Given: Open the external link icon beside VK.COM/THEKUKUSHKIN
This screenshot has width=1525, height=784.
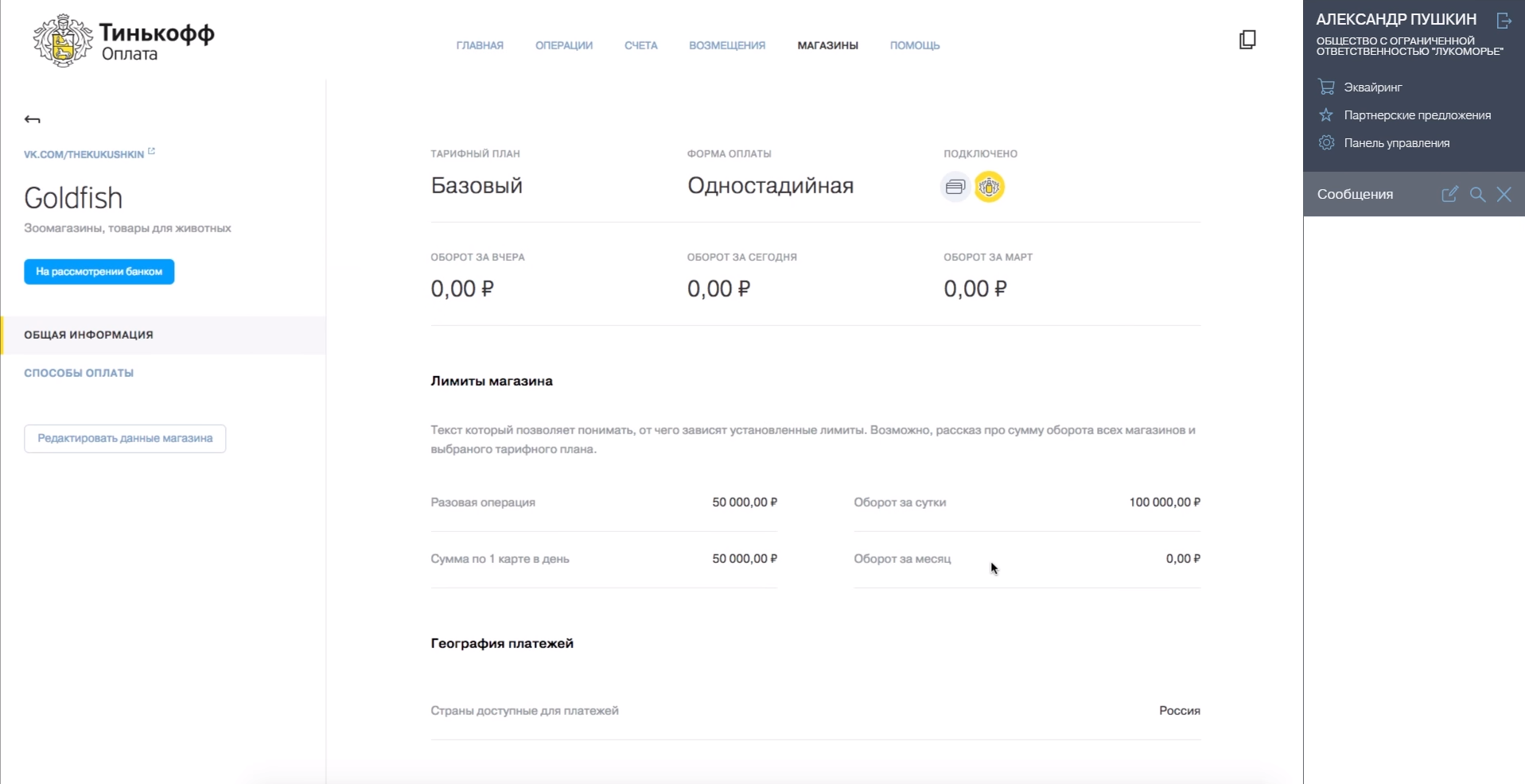Looking at the screenshot, I should [x=151, y=151].
